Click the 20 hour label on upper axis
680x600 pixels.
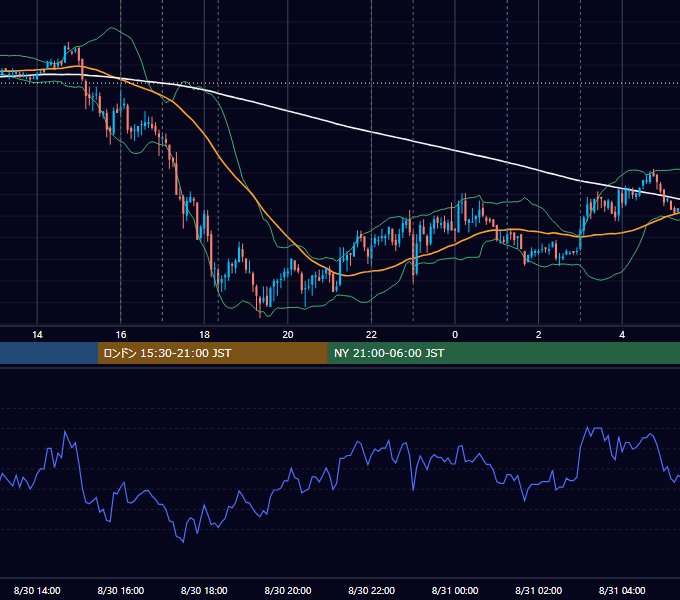click(288, 335)
